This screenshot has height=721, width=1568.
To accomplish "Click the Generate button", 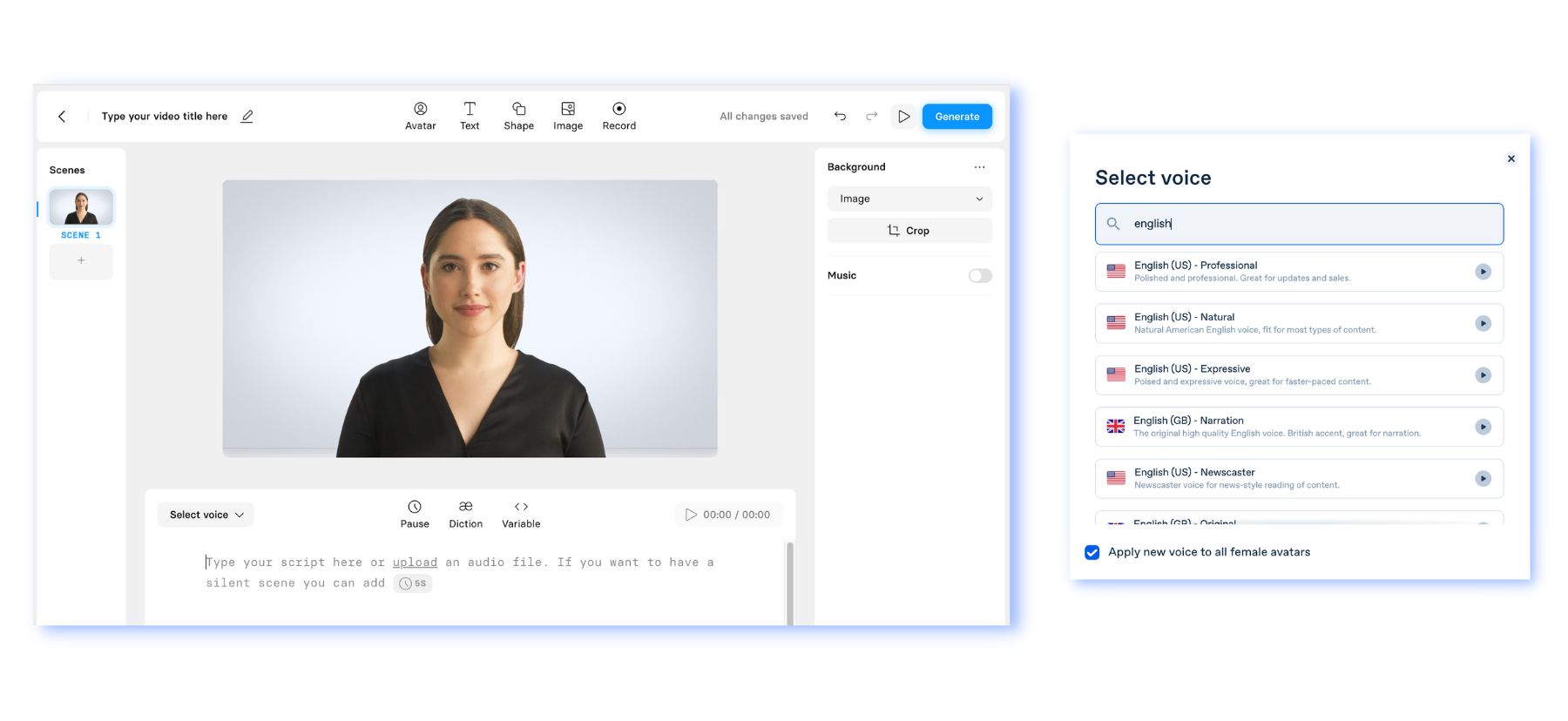I will (956, 117).
